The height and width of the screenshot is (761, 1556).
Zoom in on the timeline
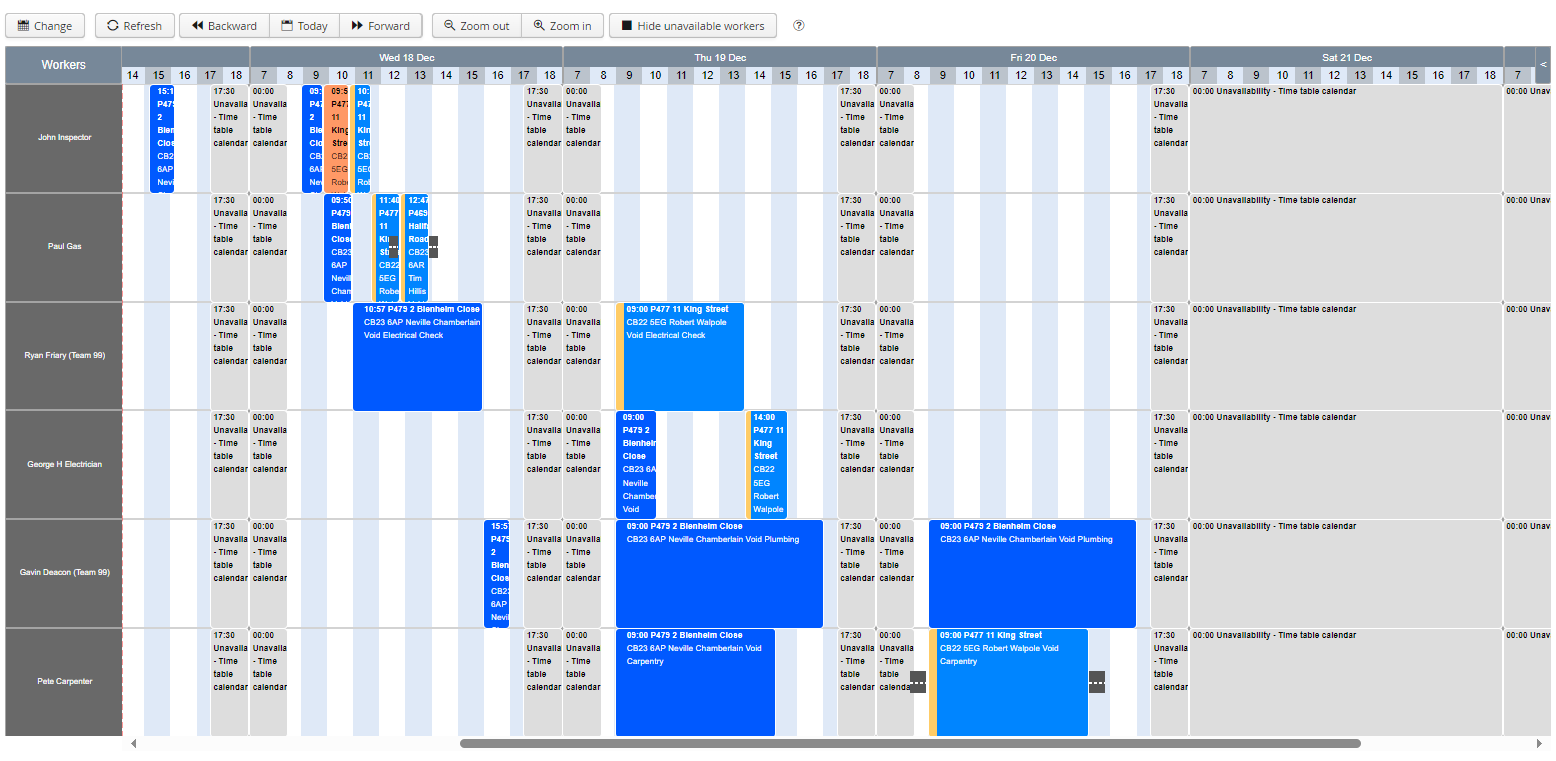(x=562, y=26)
